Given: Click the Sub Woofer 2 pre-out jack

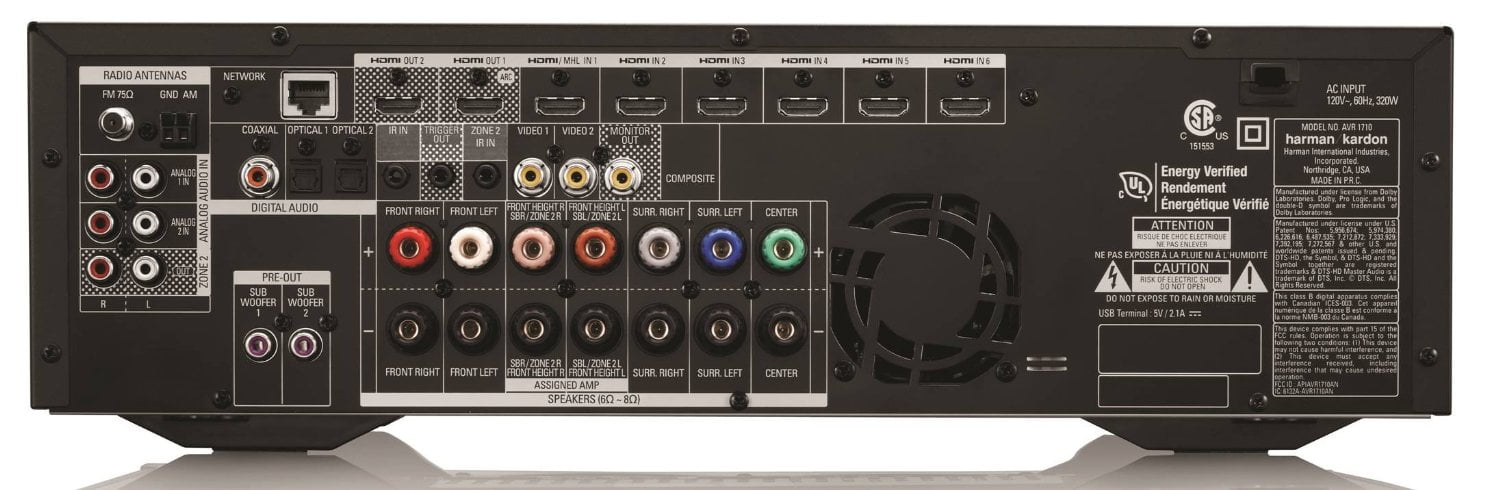Looking at the screenshot, I should tap(303, 346).
